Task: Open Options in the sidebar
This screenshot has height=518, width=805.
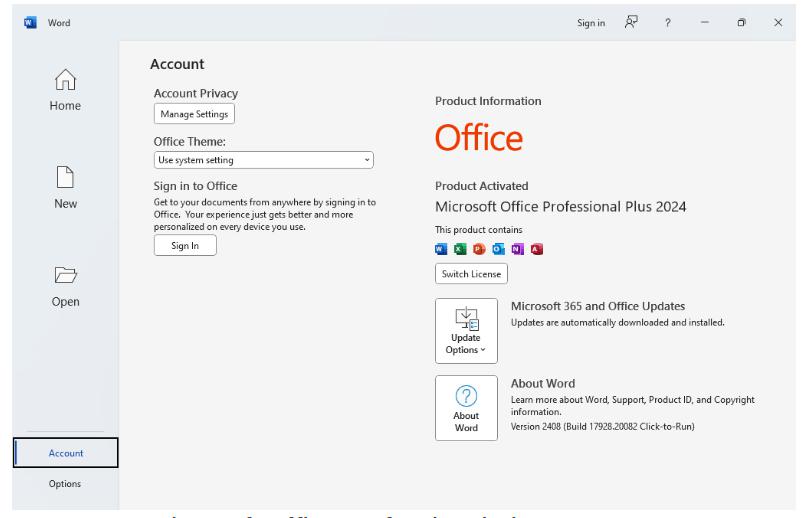Action: [x=65, y=484]
